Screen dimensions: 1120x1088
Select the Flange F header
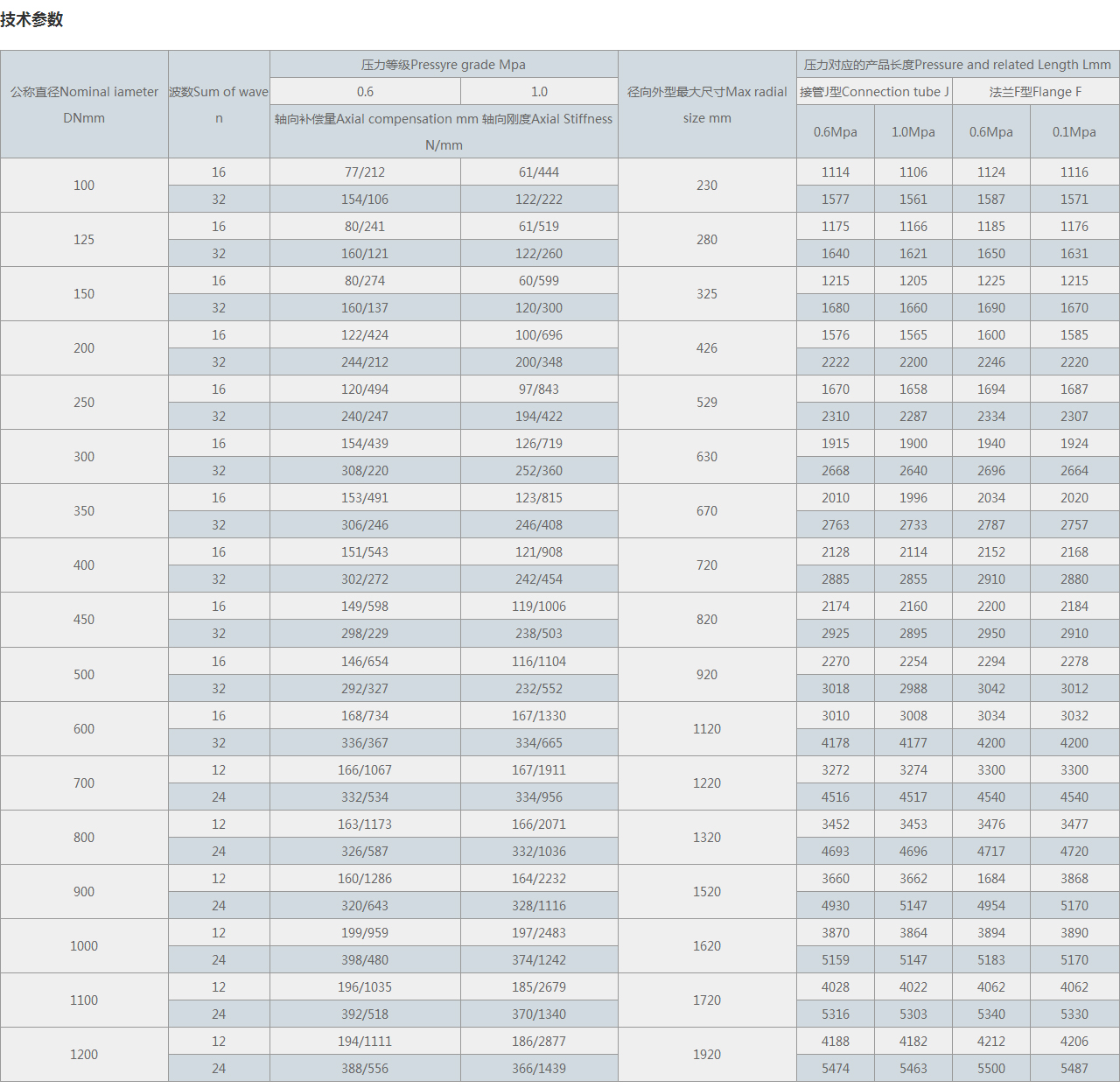[x=1035, y=92]
